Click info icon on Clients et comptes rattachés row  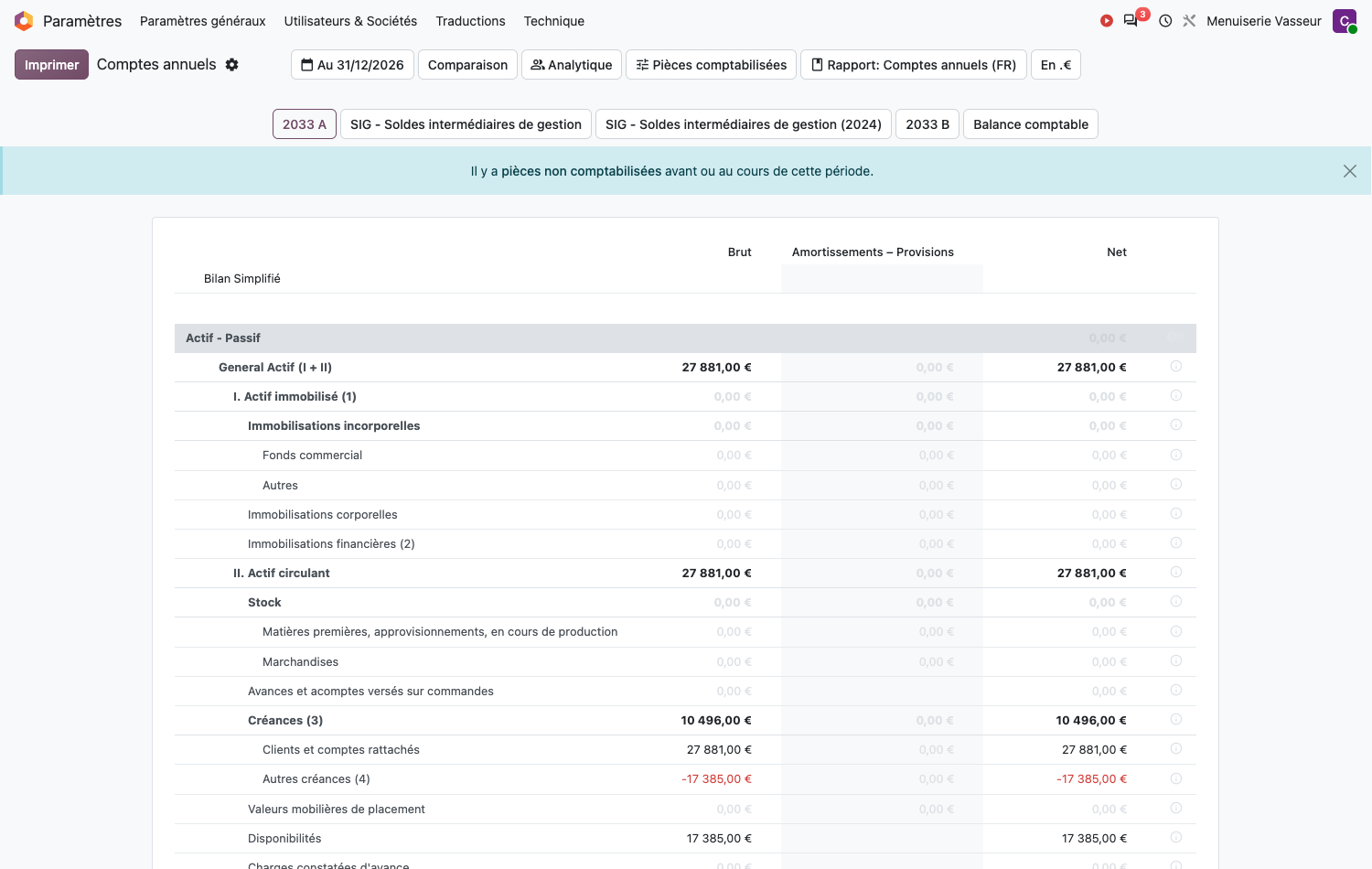click(1176, 749)
